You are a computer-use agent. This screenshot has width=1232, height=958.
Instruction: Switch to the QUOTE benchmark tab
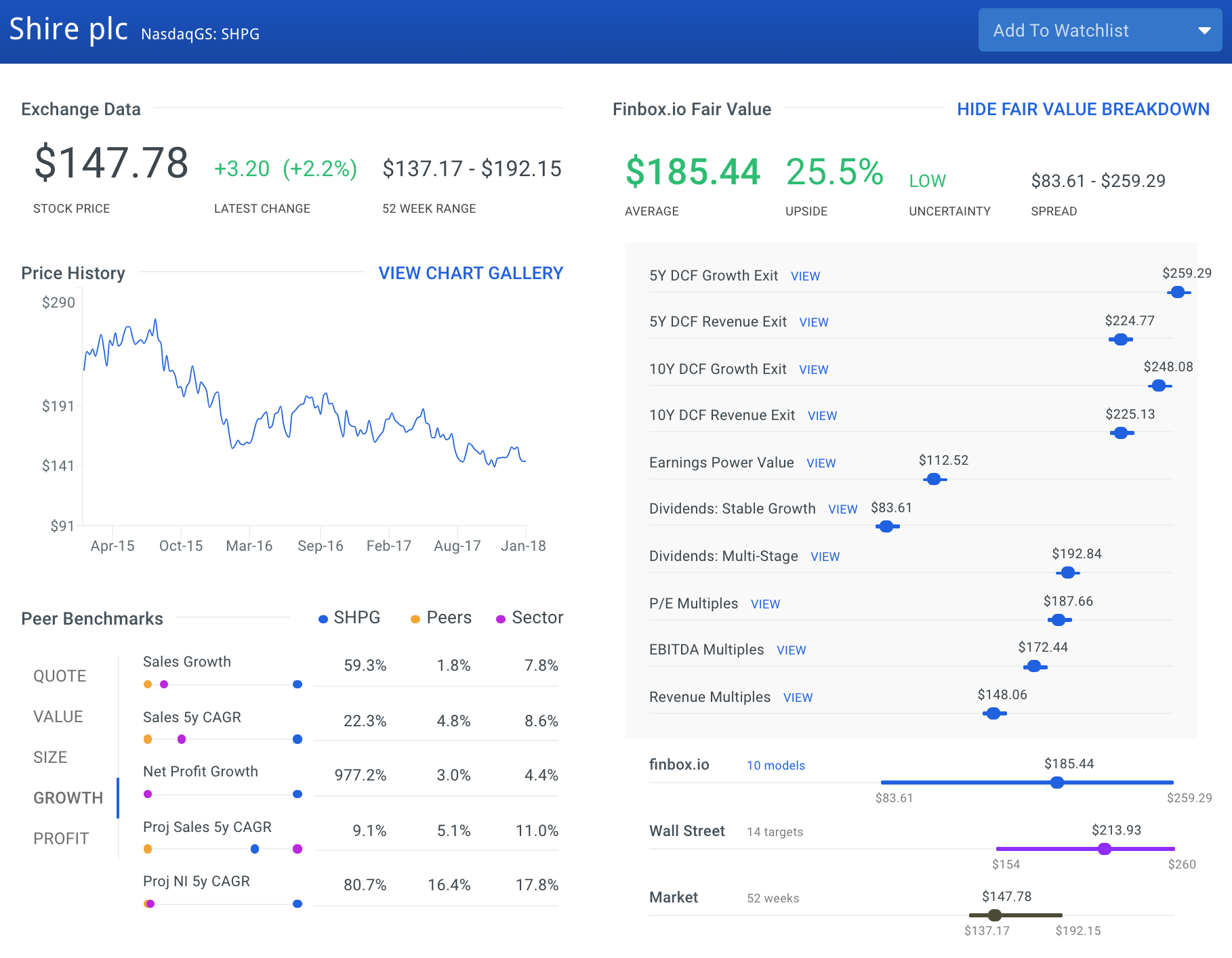click(60, 676)
